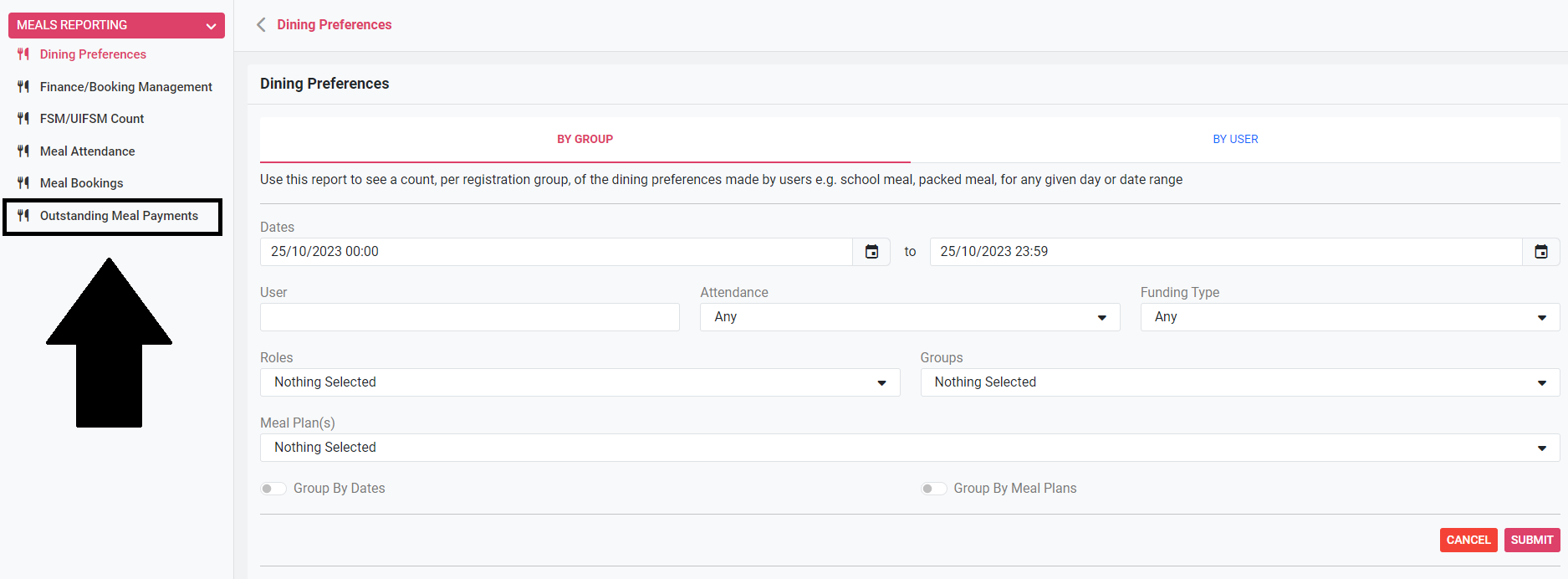Open the Roles selection dropdown

click(579, 382)
